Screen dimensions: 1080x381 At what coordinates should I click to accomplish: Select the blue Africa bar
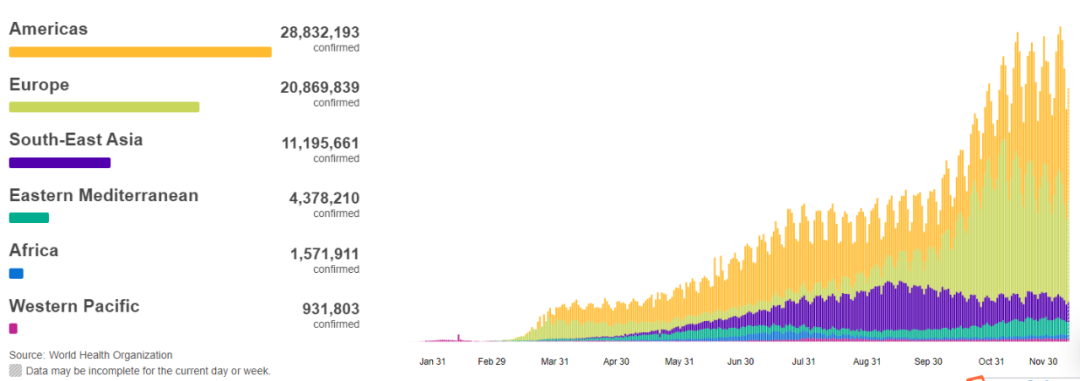pyautogui.click(x=16, y=274)
